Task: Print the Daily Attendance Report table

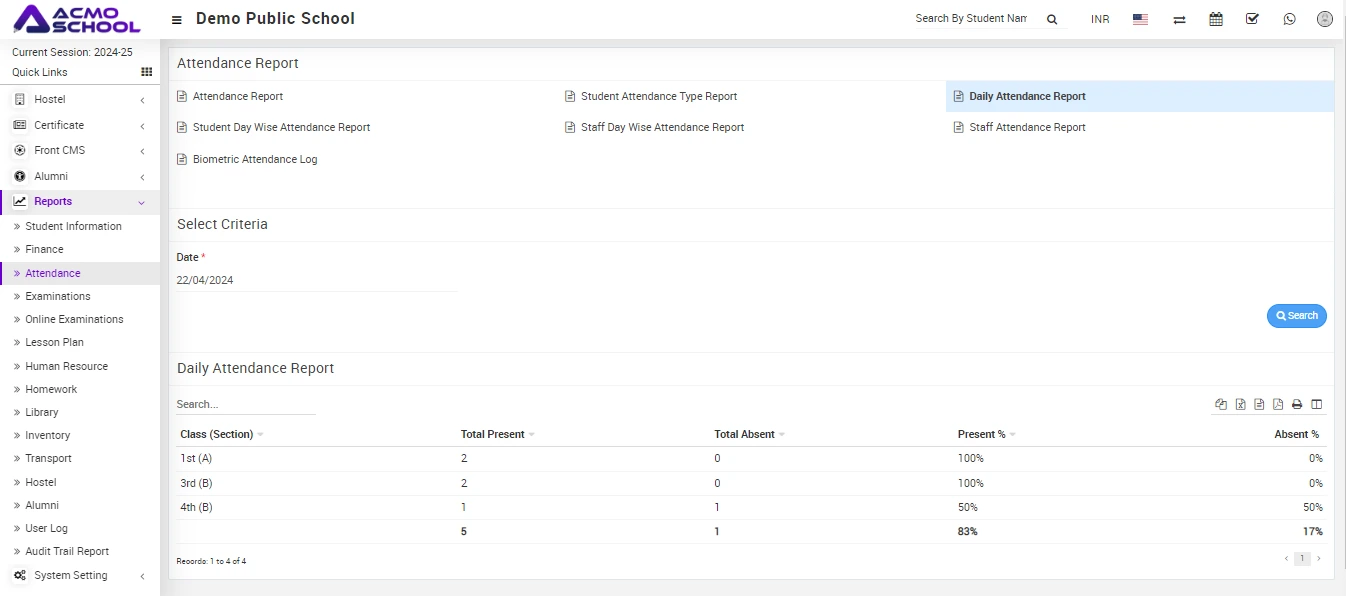Action: pos(1297,404)
